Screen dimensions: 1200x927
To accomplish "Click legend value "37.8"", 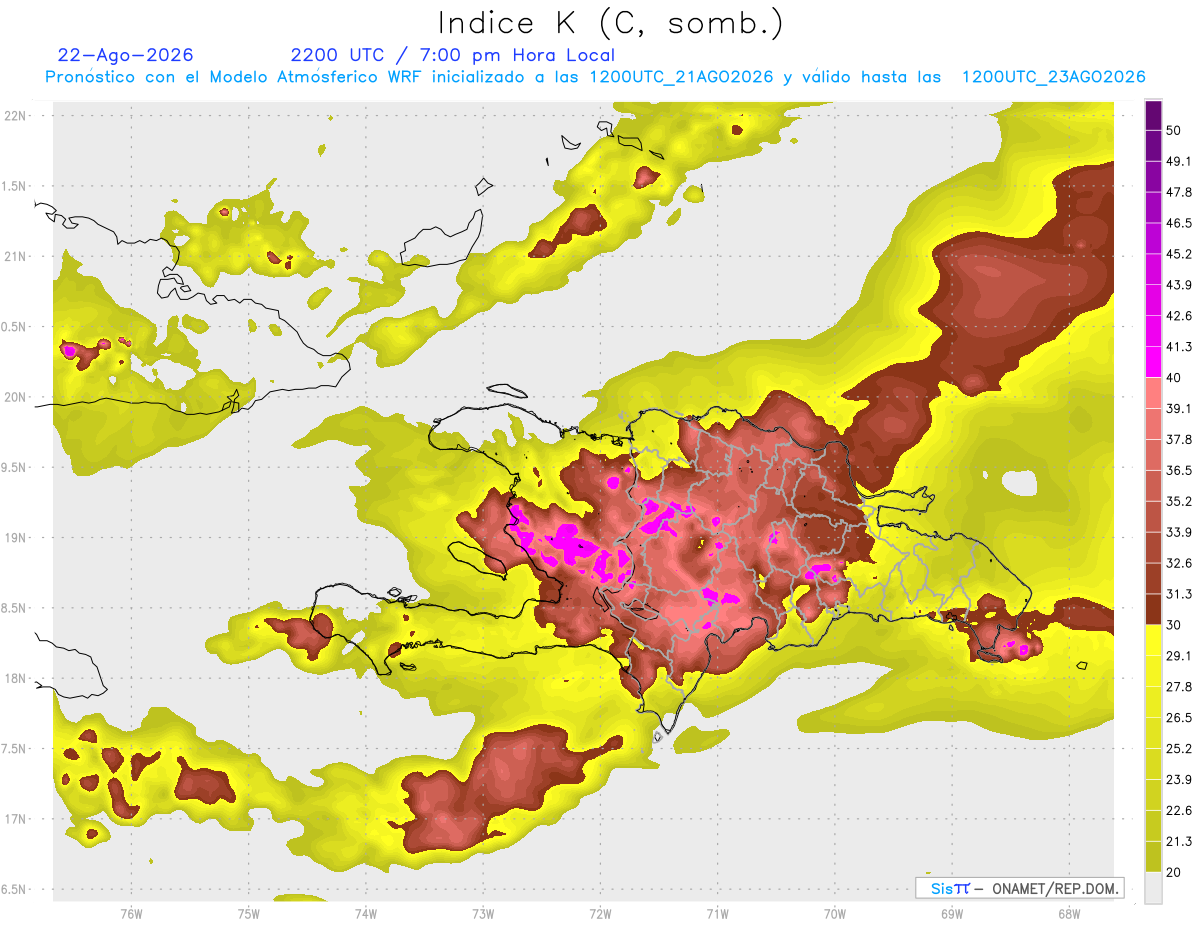I will (x=1178, y=439).
